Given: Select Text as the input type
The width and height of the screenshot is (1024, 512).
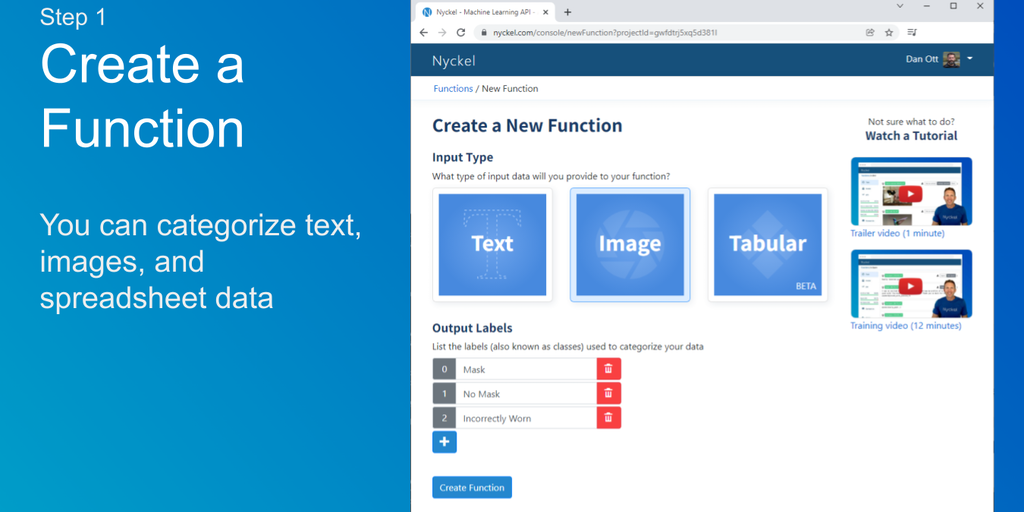Looking at the screenshot, I should (x=492, y=244).
